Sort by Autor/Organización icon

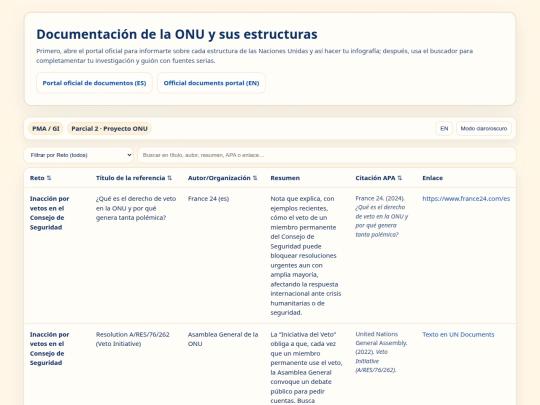(x=255, y=178)
